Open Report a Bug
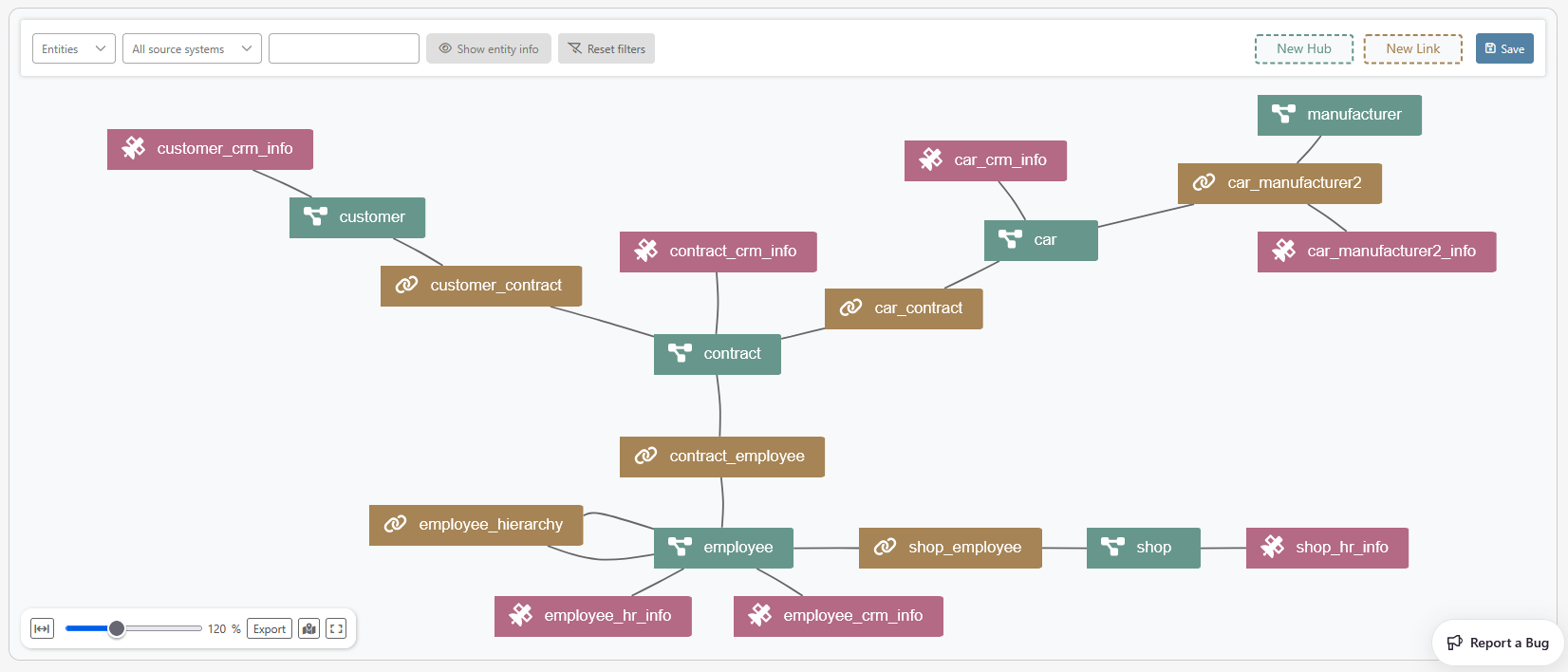Viewport: 1568px width, 672px height. pos(1498,643)
